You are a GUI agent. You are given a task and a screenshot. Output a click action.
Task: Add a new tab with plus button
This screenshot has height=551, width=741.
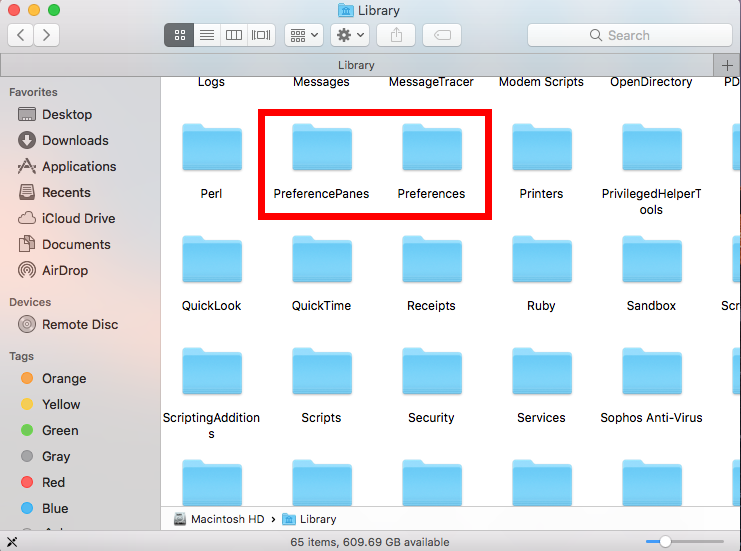[x=727, y=65]
